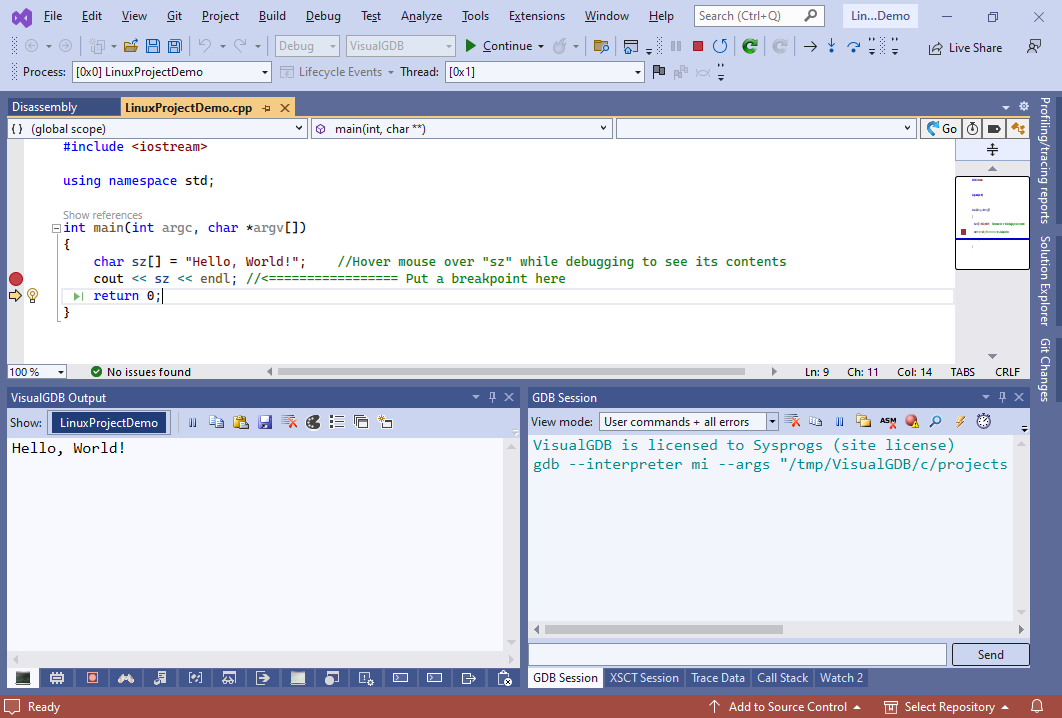This screenshot has height=718, width=1062.
Task: Toggle pin on LinuxProjectDemo.cpp tab
Action: tap(266, 108)
